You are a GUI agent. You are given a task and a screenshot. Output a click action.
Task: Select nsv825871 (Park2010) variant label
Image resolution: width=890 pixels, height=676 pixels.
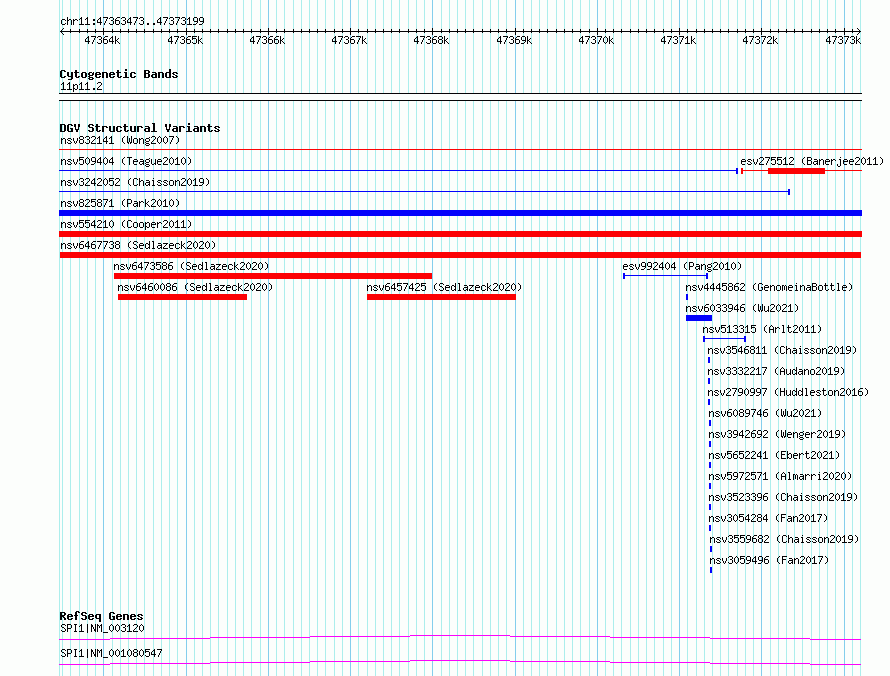tap(120, 203)
